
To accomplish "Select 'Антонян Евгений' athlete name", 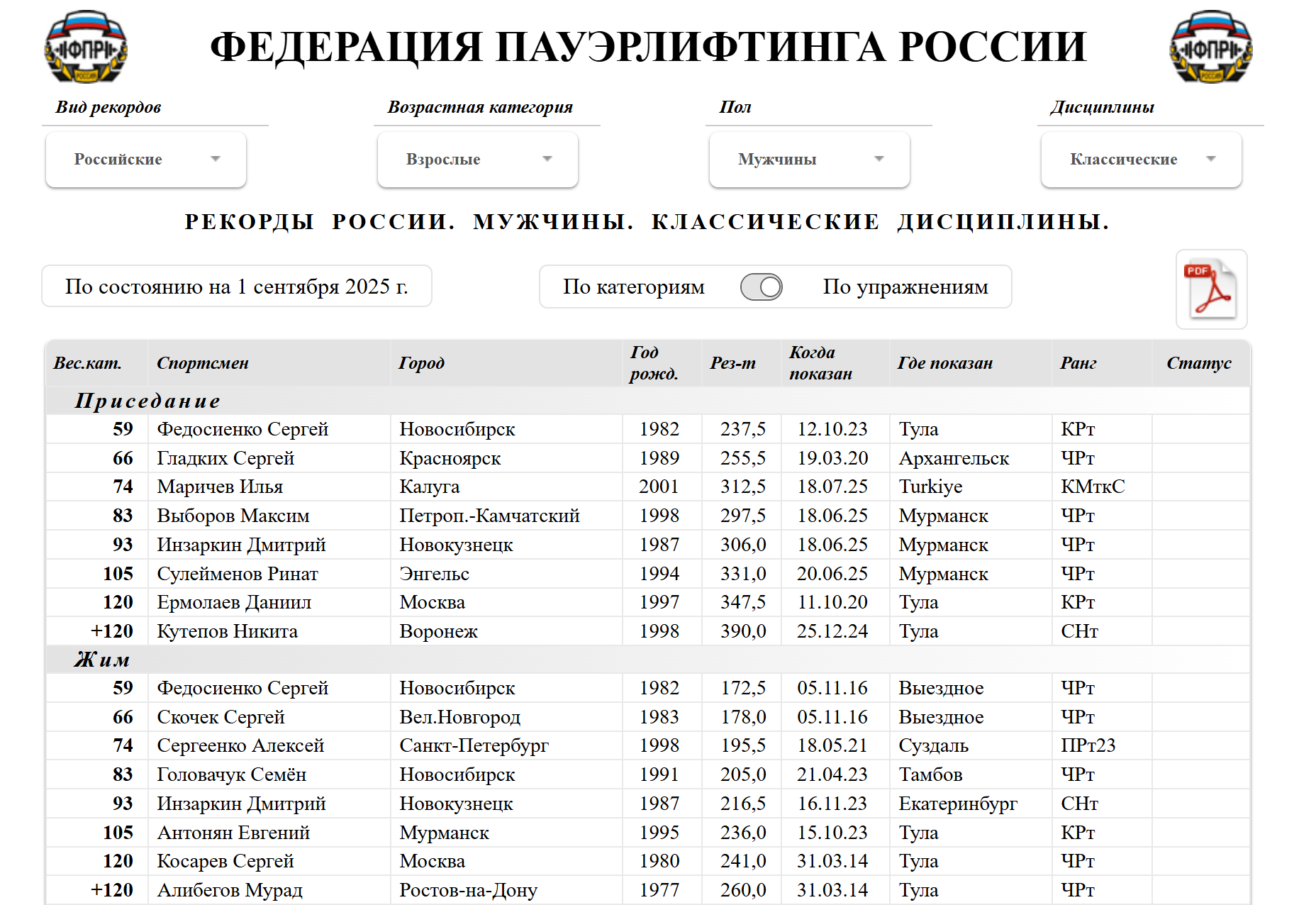I will 233,833.
